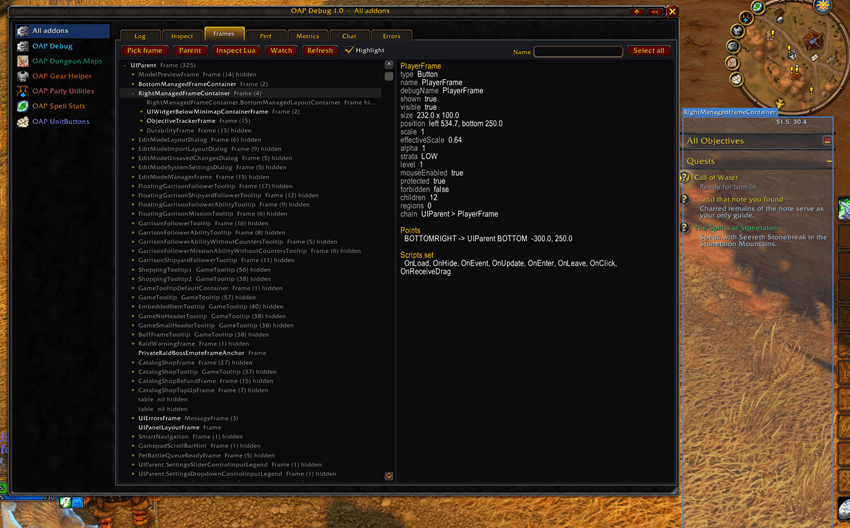The image size is (850, 528).
Task: Click the Inspect Lua button
Action: coord(235,50)
